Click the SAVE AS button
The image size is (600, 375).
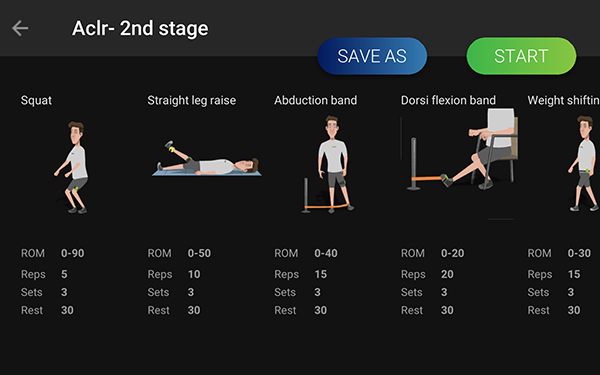(372, 56)
